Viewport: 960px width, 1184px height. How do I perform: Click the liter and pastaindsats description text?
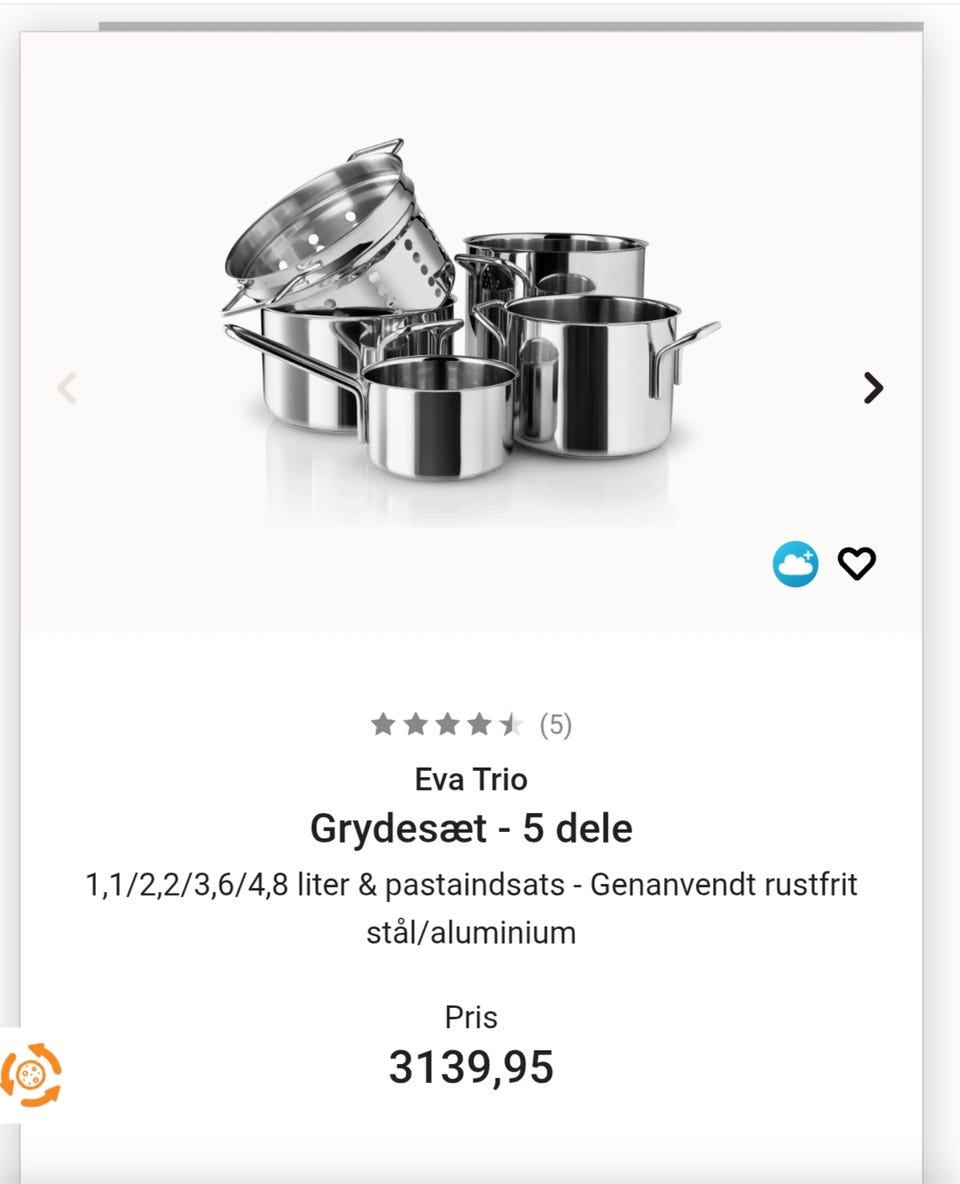pyautogui.click(x=471, y=908)
